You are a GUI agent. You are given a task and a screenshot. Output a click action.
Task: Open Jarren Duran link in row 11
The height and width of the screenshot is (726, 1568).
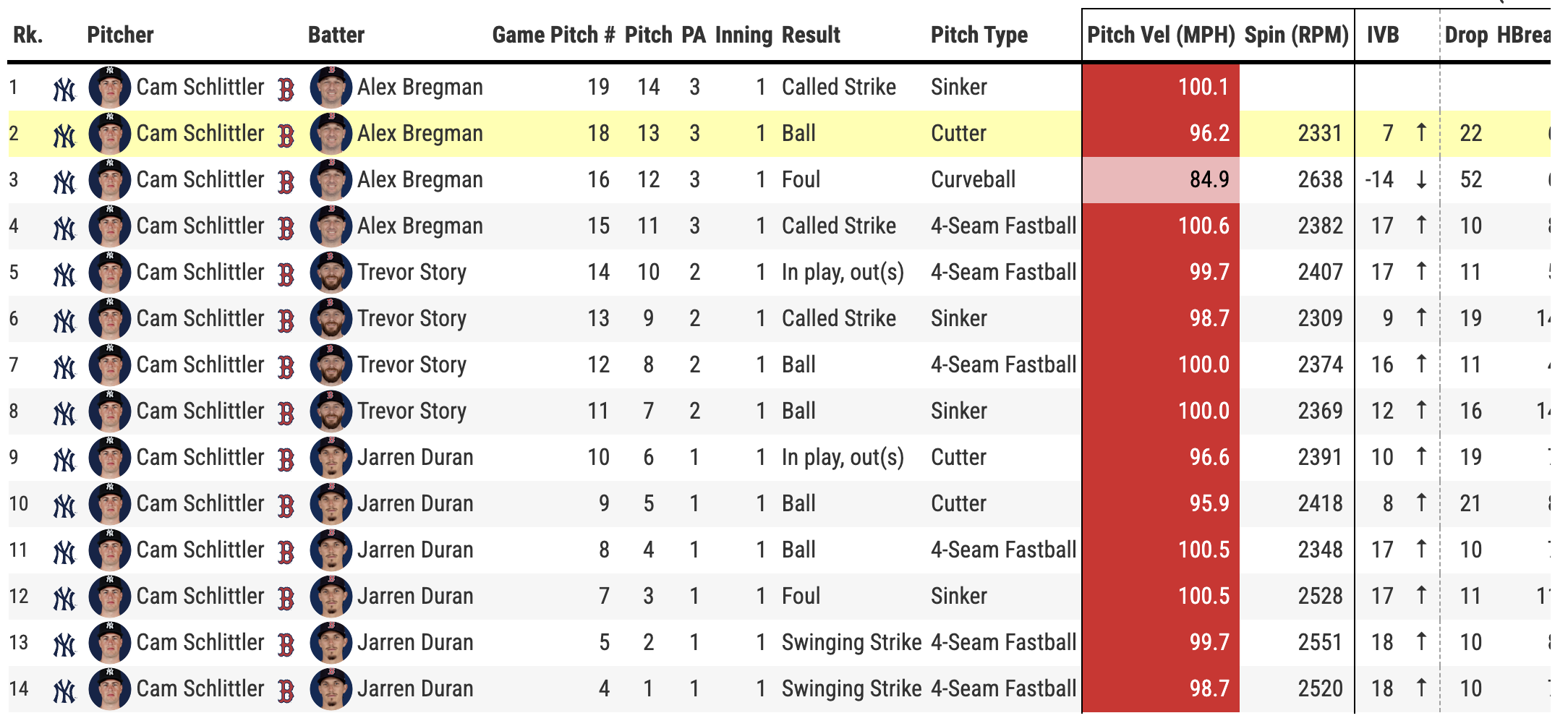[415, 550]
